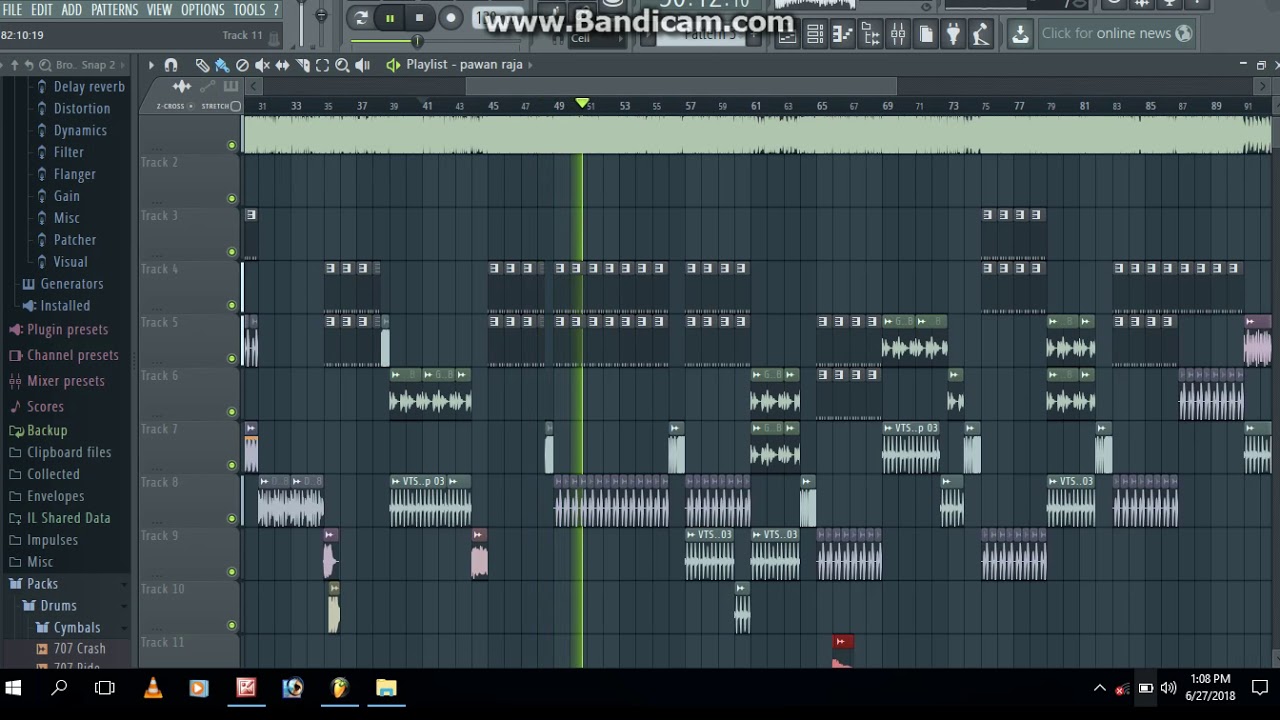This screenshot has width=1280, height=720.
Task: Open arrow after Playlist - pawan raja title
Action: [x=531, y=65]
